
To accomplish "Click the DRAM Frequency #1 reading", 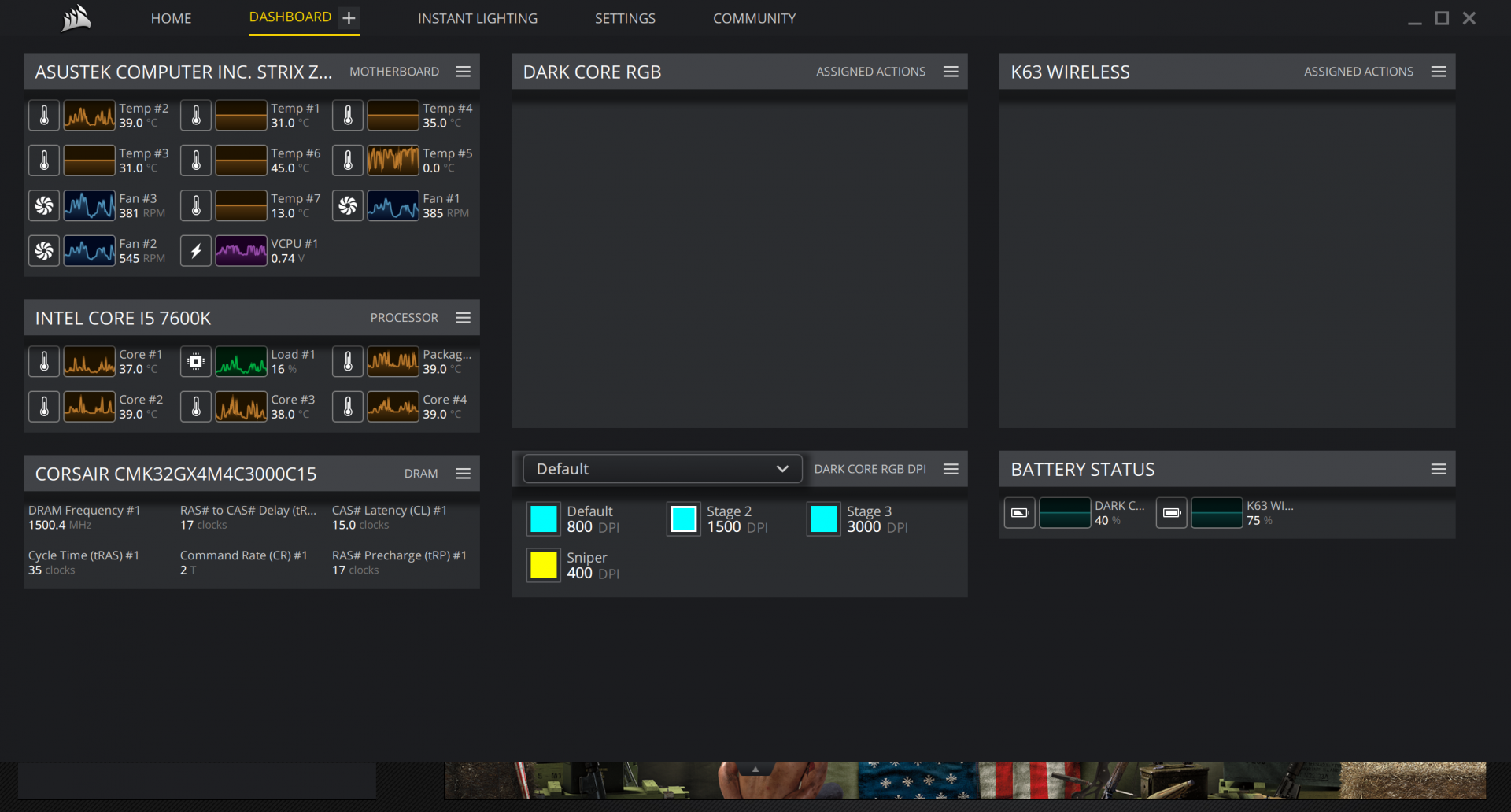I will (84, 518).
